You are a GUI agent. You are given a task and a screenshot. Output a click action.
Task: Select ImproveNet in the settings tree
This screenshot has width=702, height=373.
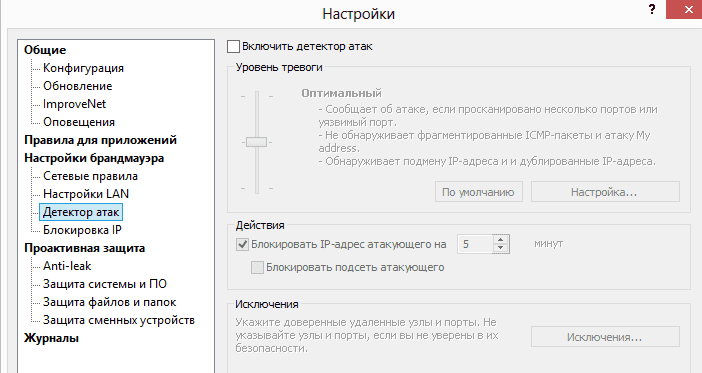point(74,104)
